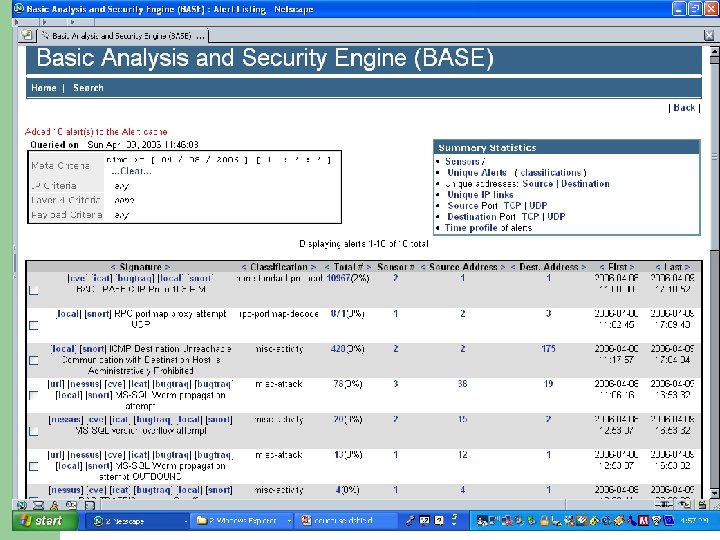Open Mail from the status bar envelope icon
Screen dimensions: 720x540
coord(39,506)
